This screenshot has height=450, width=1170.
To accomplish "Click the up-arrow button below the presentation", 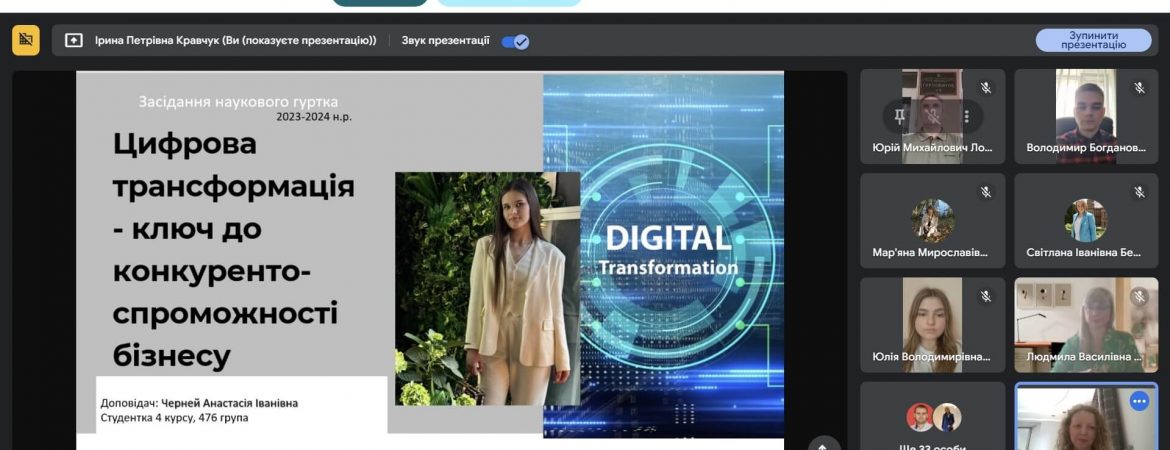I will coord(823,444).
